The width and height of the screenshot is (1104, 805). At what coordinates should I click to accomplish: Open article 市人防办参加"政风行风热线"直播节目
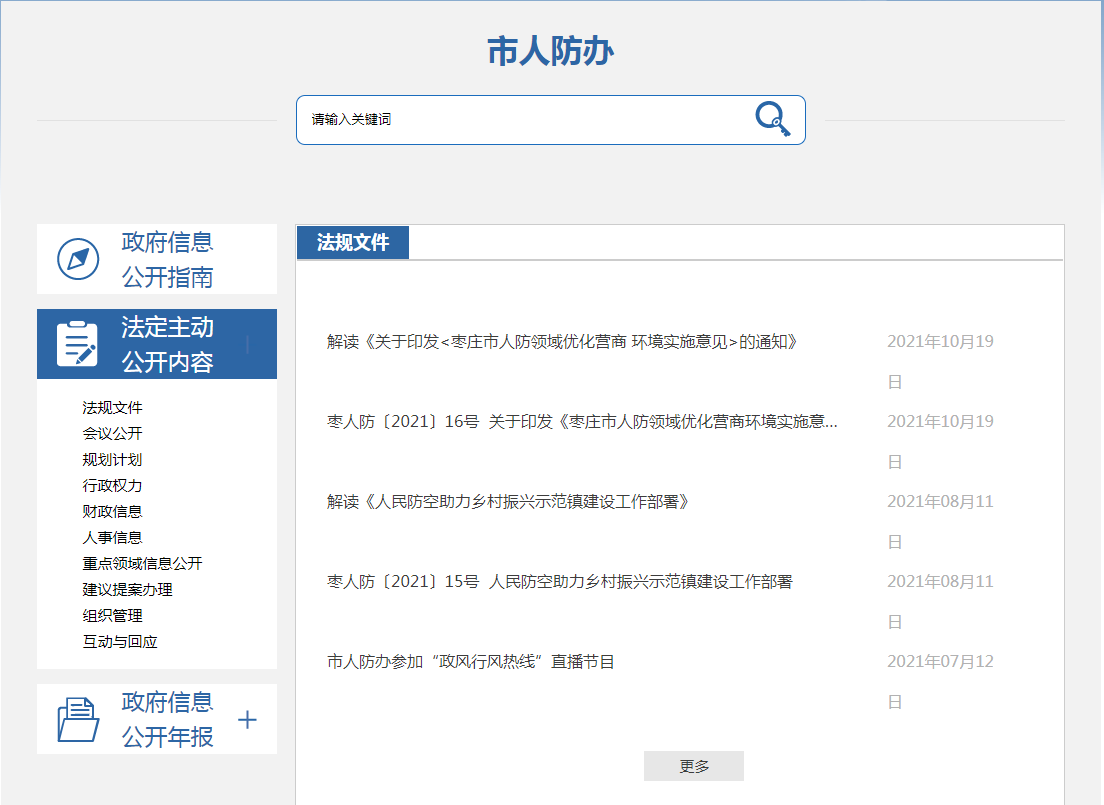(x=470, y=662)
